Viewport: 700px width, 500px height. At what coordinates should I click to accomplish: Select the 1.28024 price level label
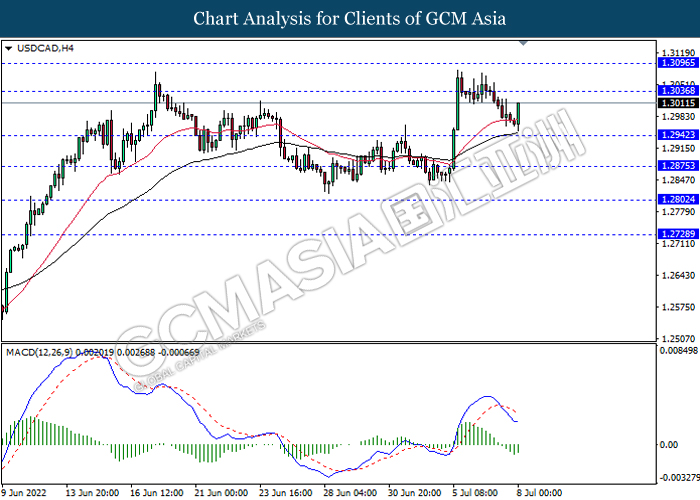click(x=679, y=200)
